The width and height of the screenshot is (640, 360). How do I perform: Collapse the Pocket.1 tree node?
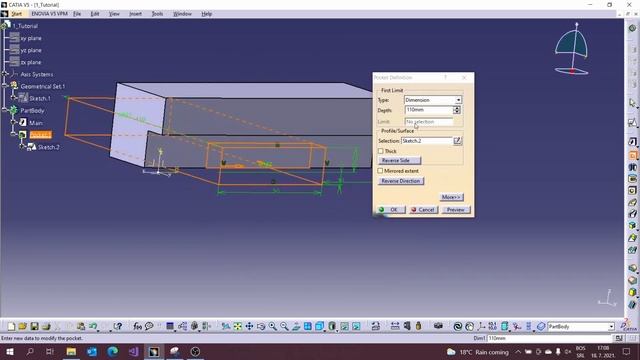13,134
